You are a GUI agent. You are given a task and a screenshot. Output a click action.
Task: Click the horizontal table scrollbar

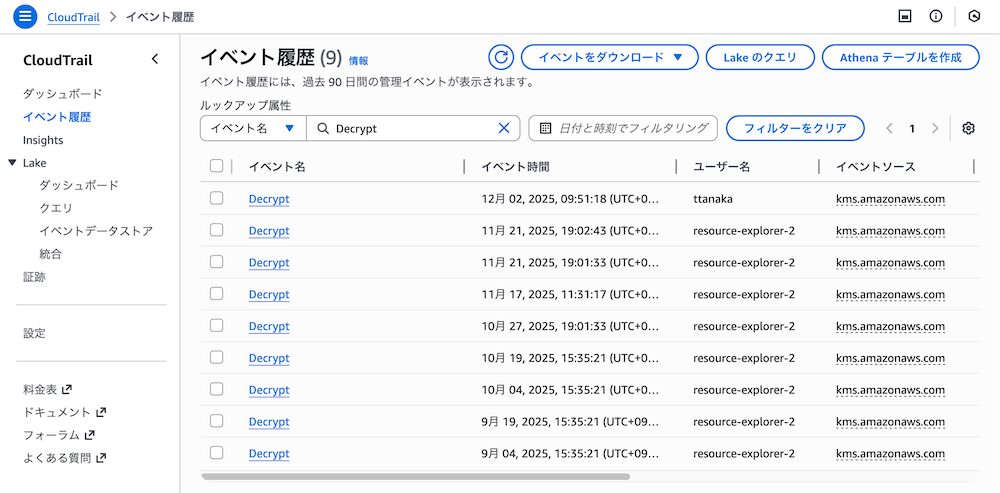pyautogui.click(x=415, y=476)
